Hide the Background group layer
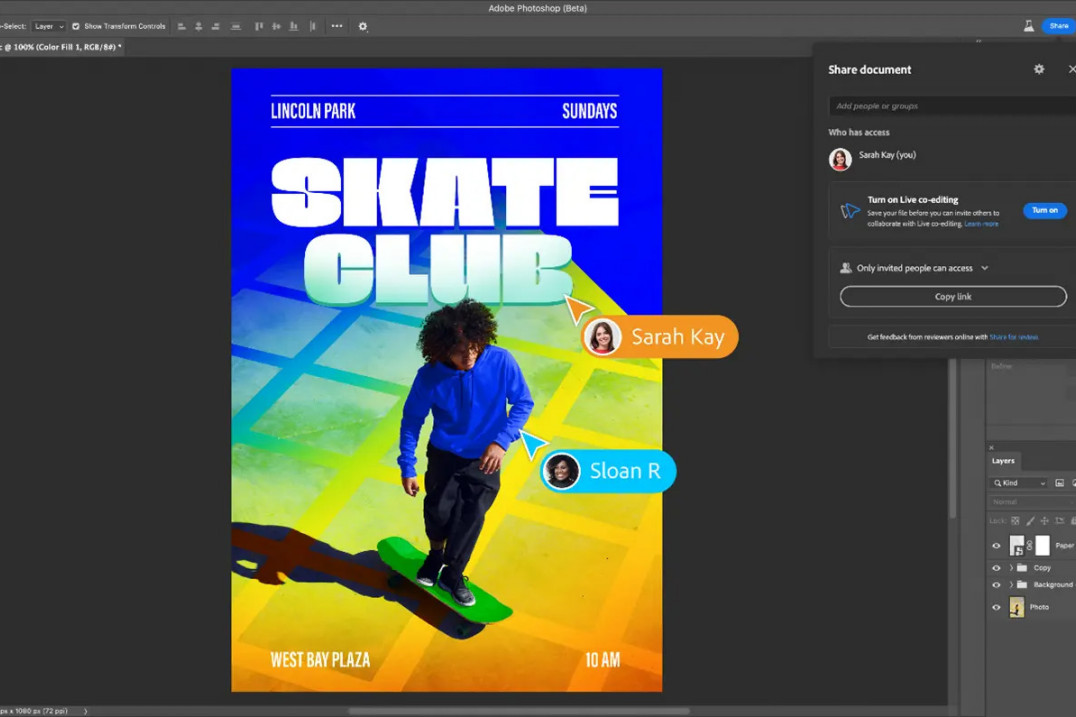1076x717 pixels. click(996, 585)
